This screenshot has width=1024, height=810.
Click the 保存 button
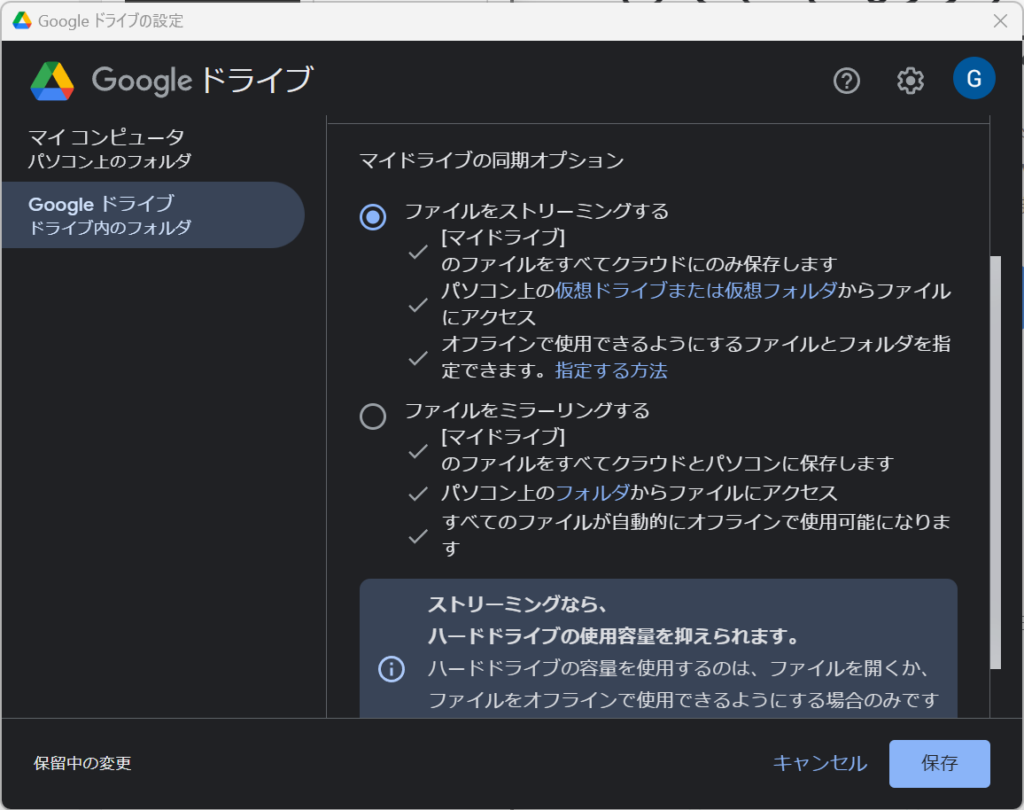point(939,763)
